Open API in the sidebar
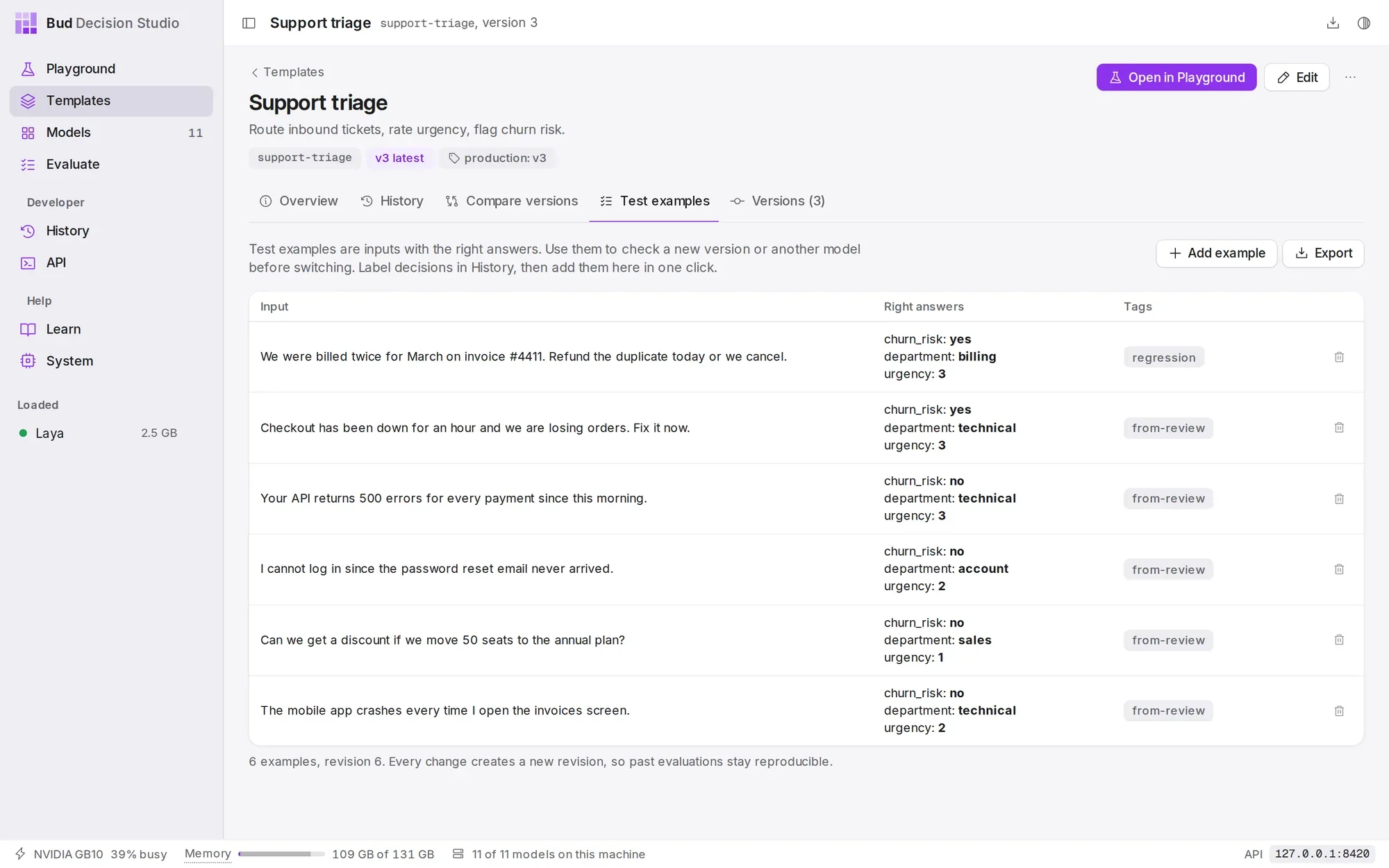Viewport: 1389px width, 868px height. tap(111, 263)
